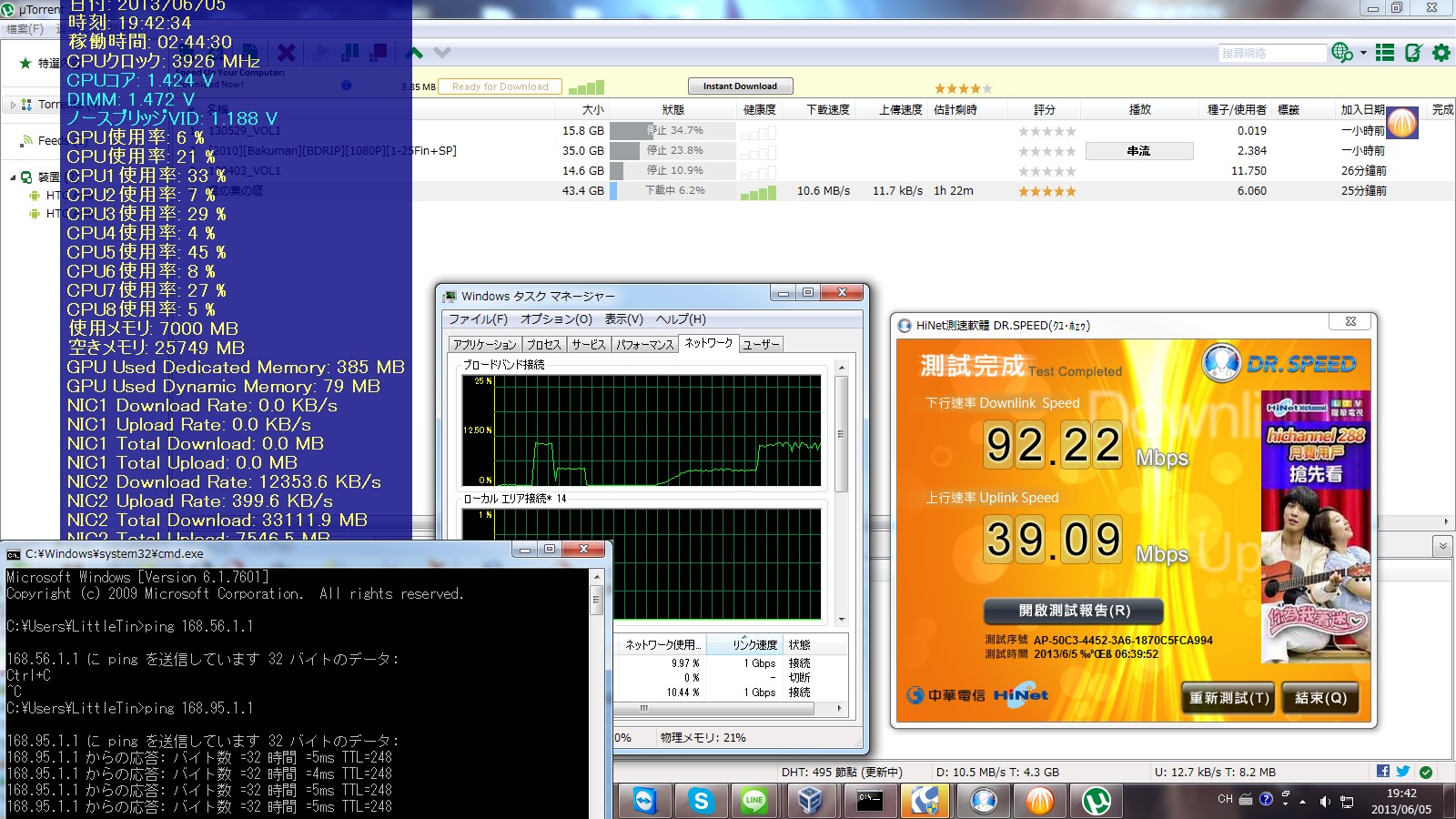The height and width of the screenshot is (819, 1456).
Task: Move torrent up the queue with green arrow
Action: (x=414, y=53)
